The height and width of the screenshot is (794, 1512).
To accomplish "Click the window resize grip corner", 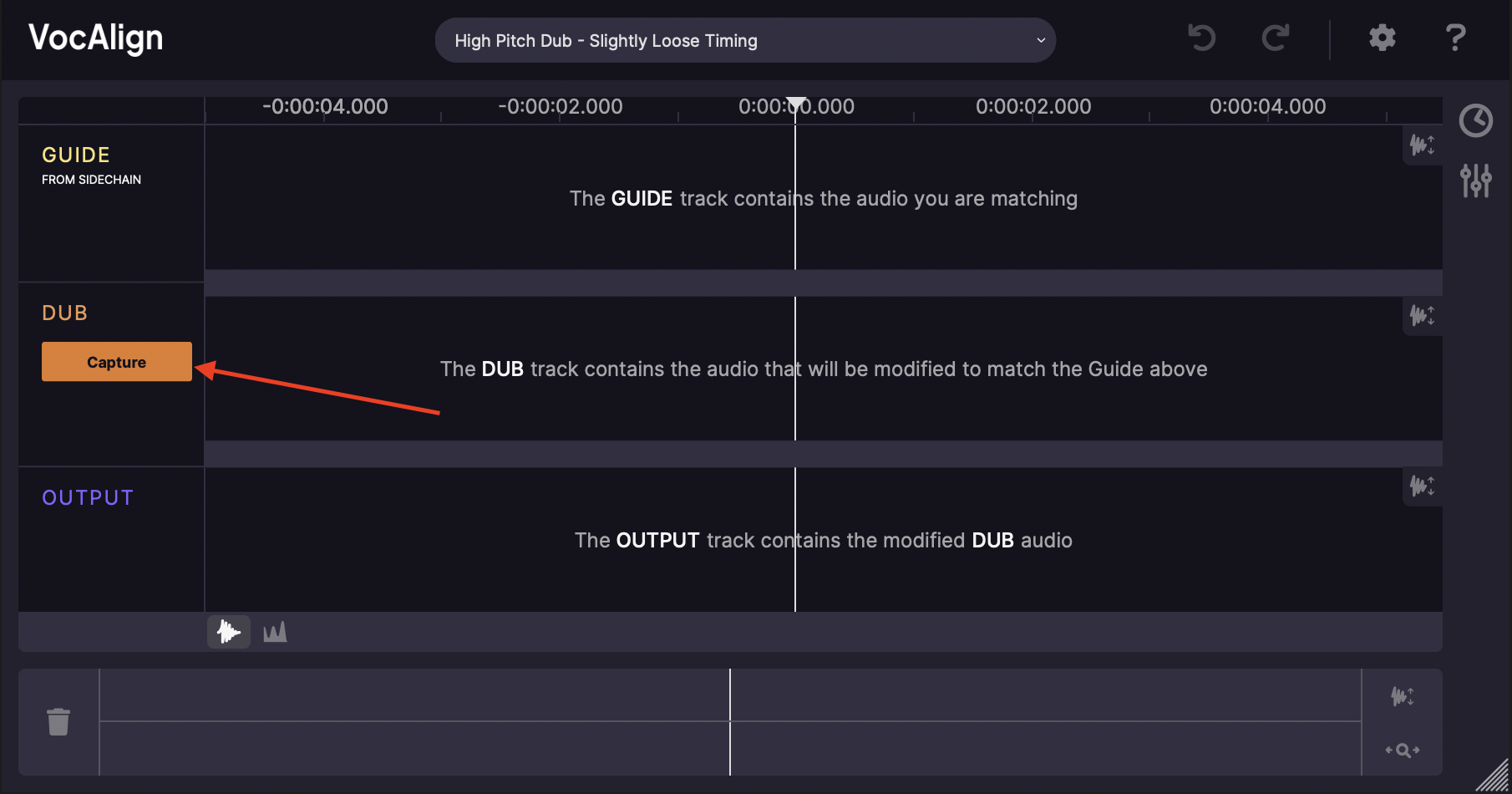I will pos(1494,777).
